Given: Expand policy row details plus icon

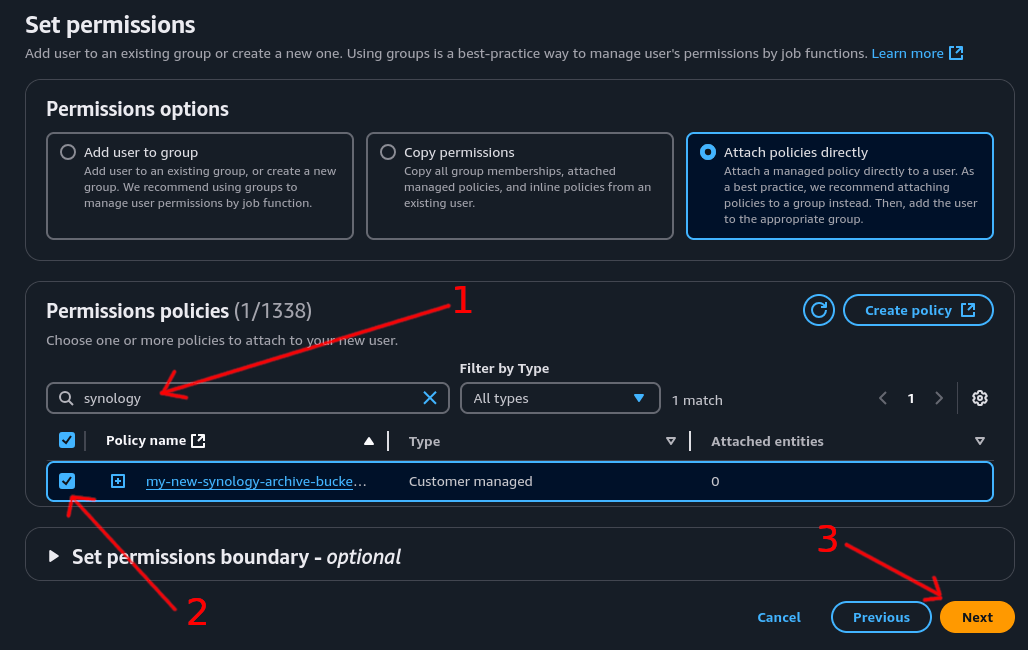Looking at the screenshot, I should [x=118, y=481].
